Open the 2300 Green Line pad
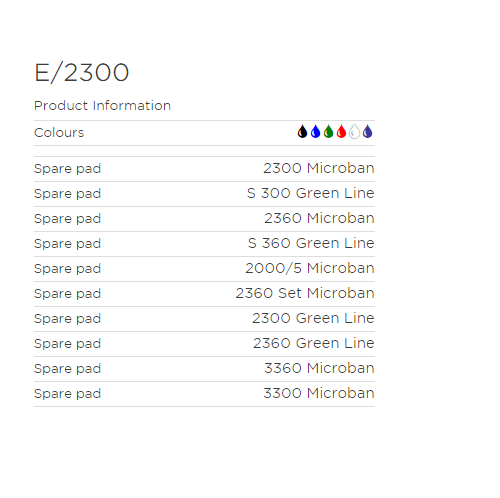500x498 pixels. [313, 318]
